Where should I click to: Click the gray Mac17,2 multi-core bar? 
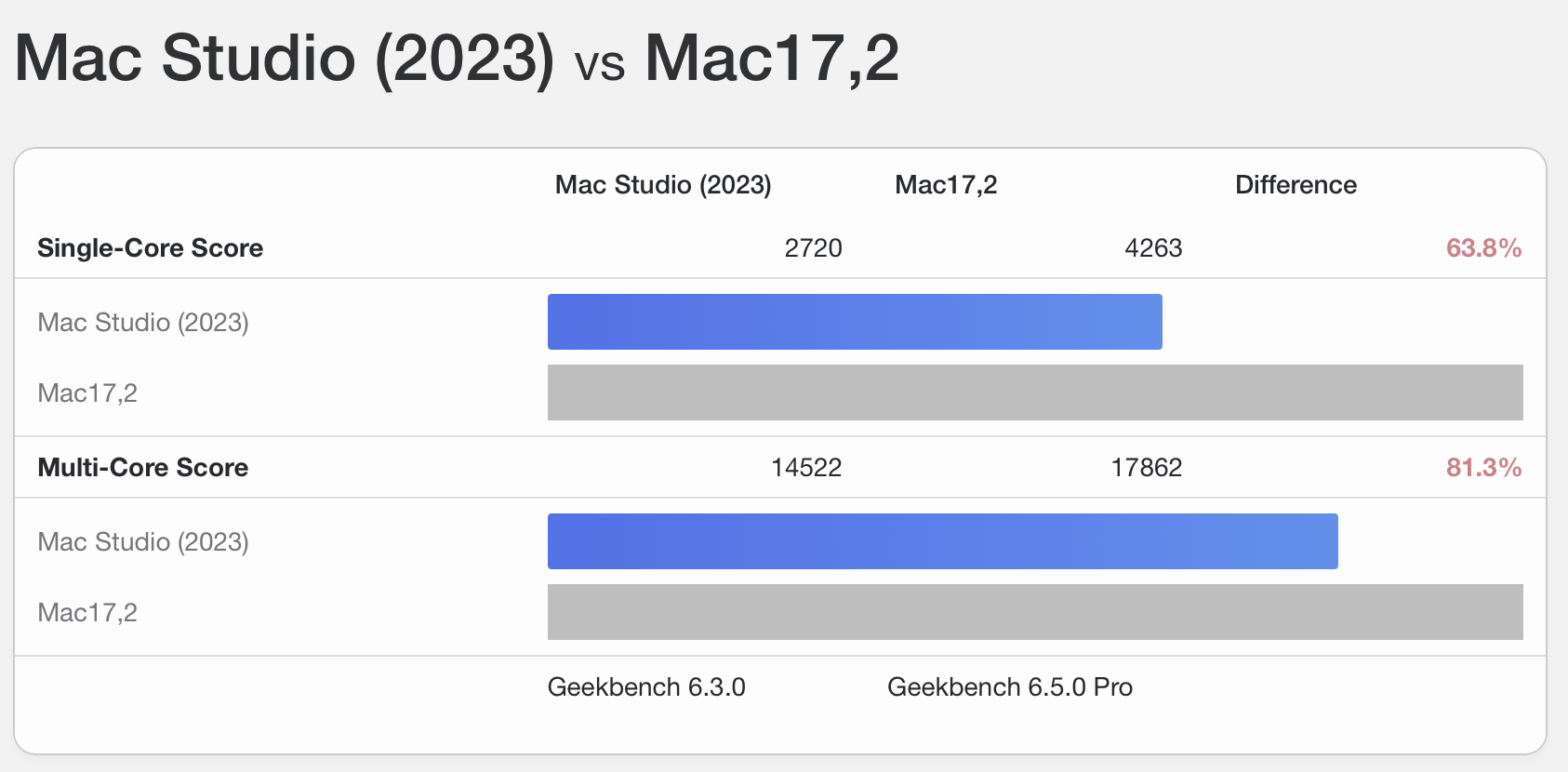tap(1035, 612)
